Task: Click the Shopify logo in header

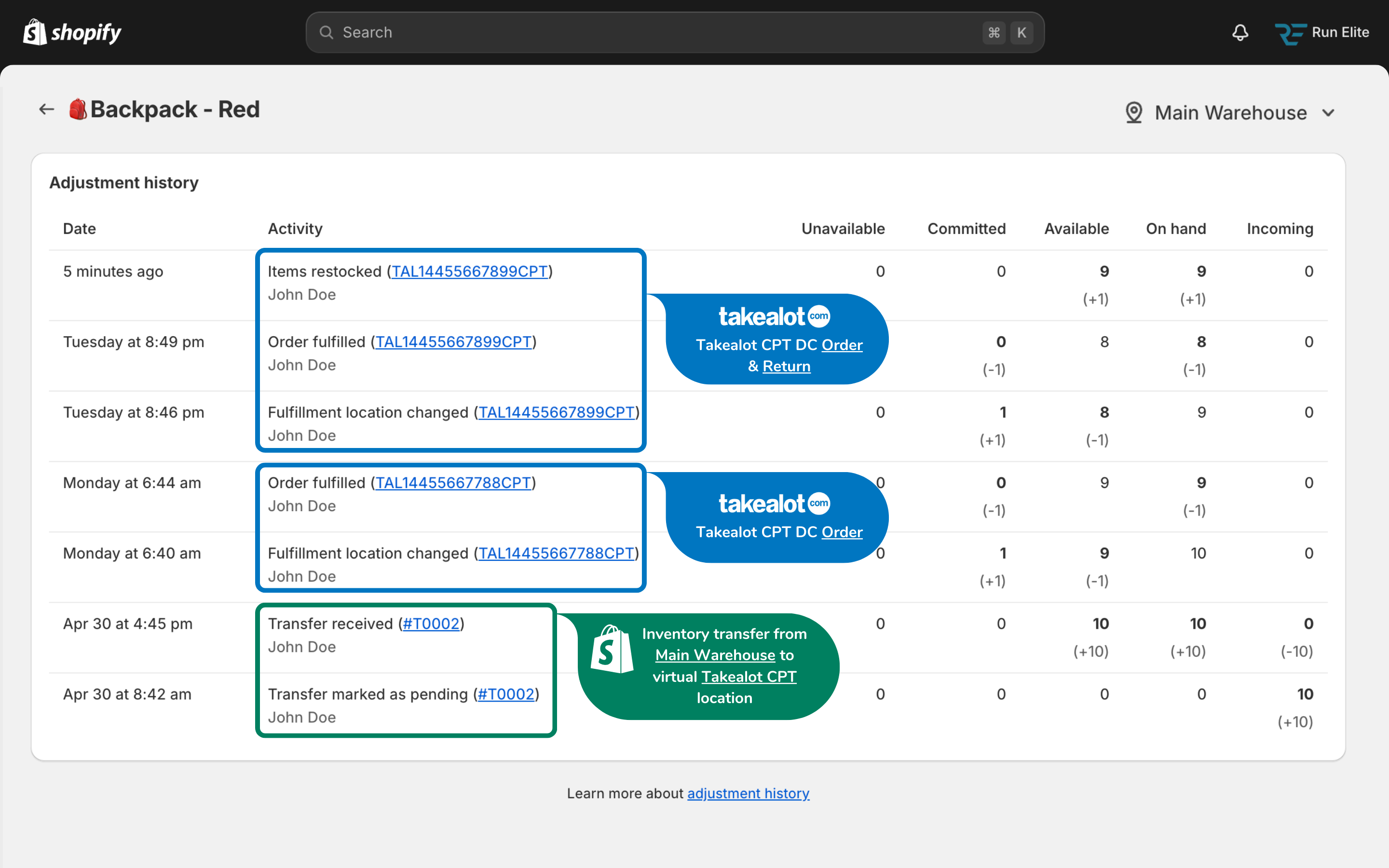Action: pyautogui.click(x=72, y=32)
